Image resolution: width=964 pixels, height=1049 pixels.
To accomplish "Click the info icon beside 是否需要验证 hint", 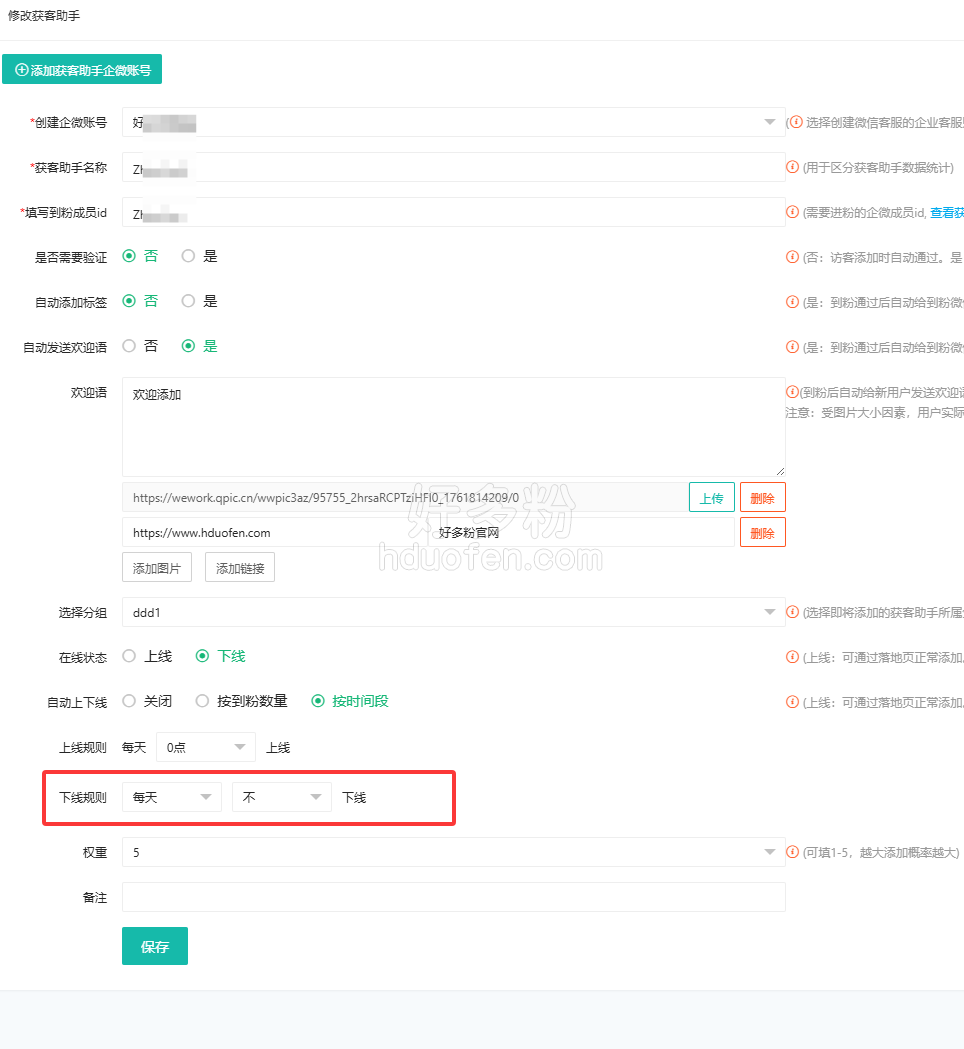I will (x=794, y=257).
